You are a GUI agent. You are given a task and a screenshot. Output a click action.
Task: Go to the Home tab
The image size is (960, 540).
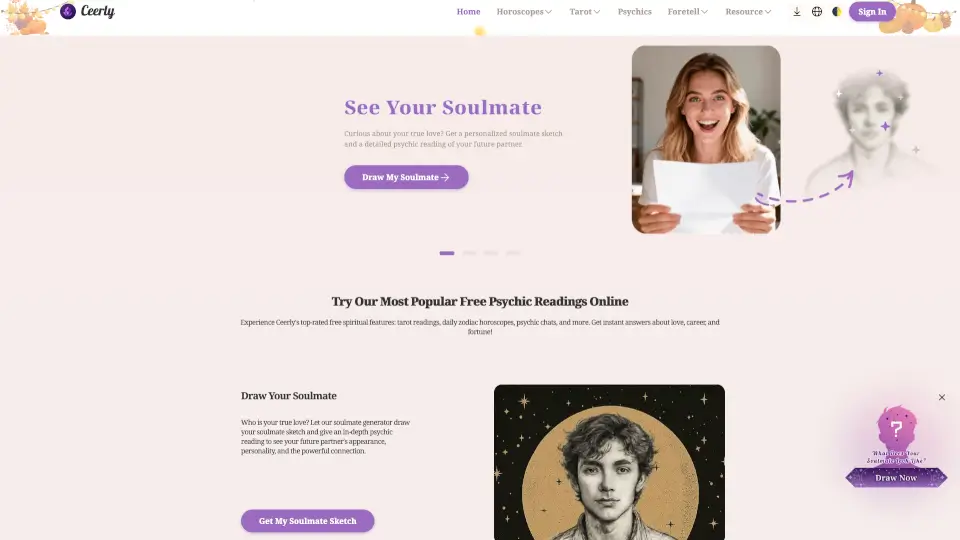[x=468, y=12]
